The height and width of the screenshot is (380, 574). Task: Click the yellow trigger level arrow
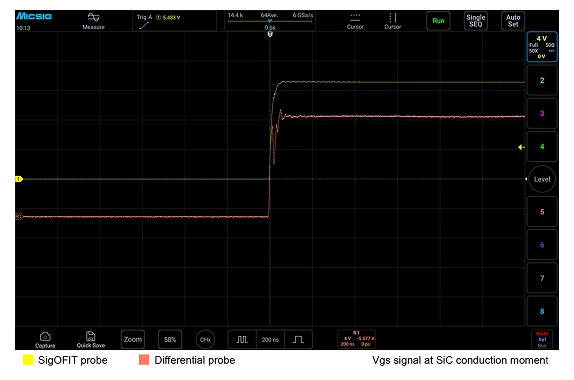pyautogui.click(x=521, y=147)
